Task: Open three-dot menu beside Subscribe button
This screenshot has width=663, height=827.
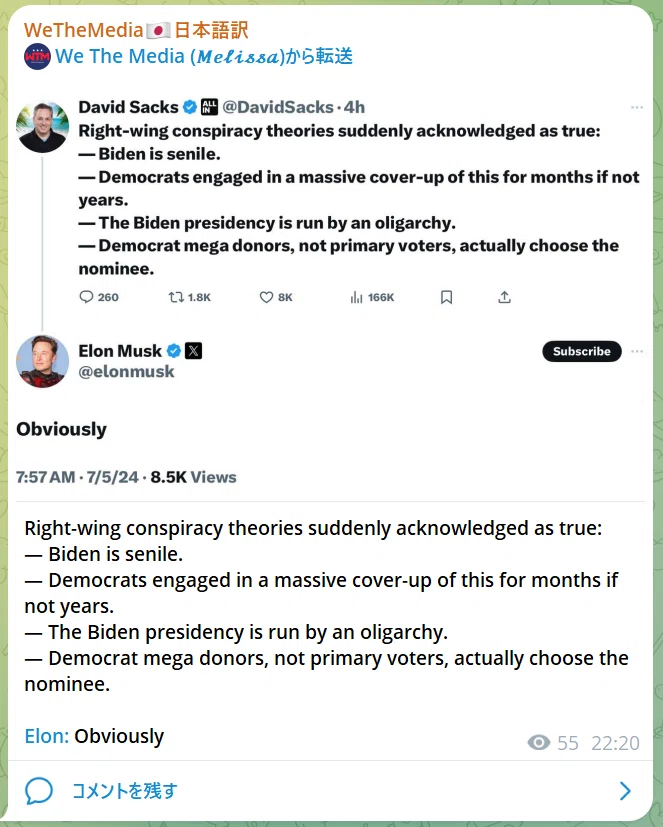Action: point(637,351)
